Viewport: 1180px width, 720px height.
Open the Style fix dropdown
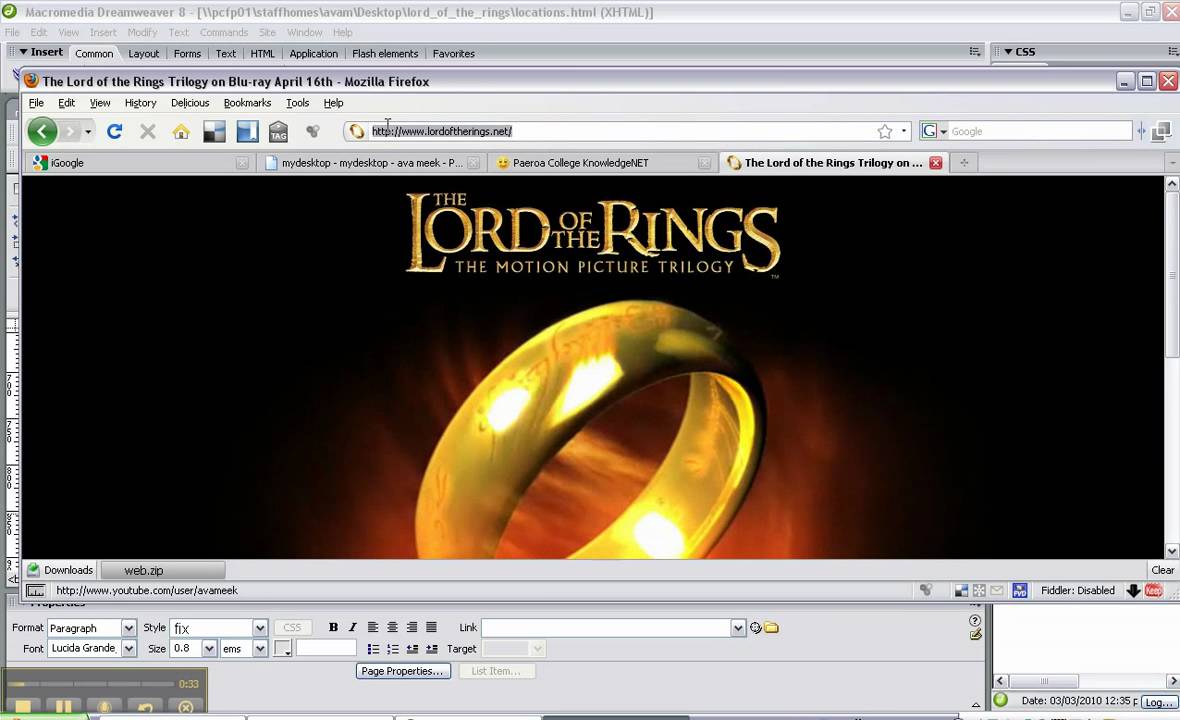[x=260, y=627]
